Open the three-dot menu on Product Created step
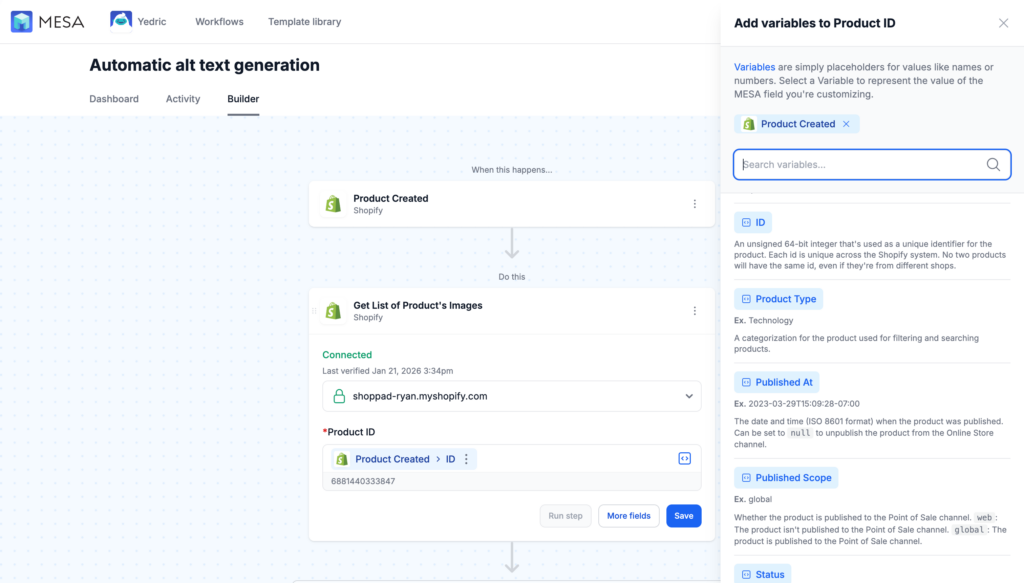Screen dimensions: 1024x583 tap(695, 203)
